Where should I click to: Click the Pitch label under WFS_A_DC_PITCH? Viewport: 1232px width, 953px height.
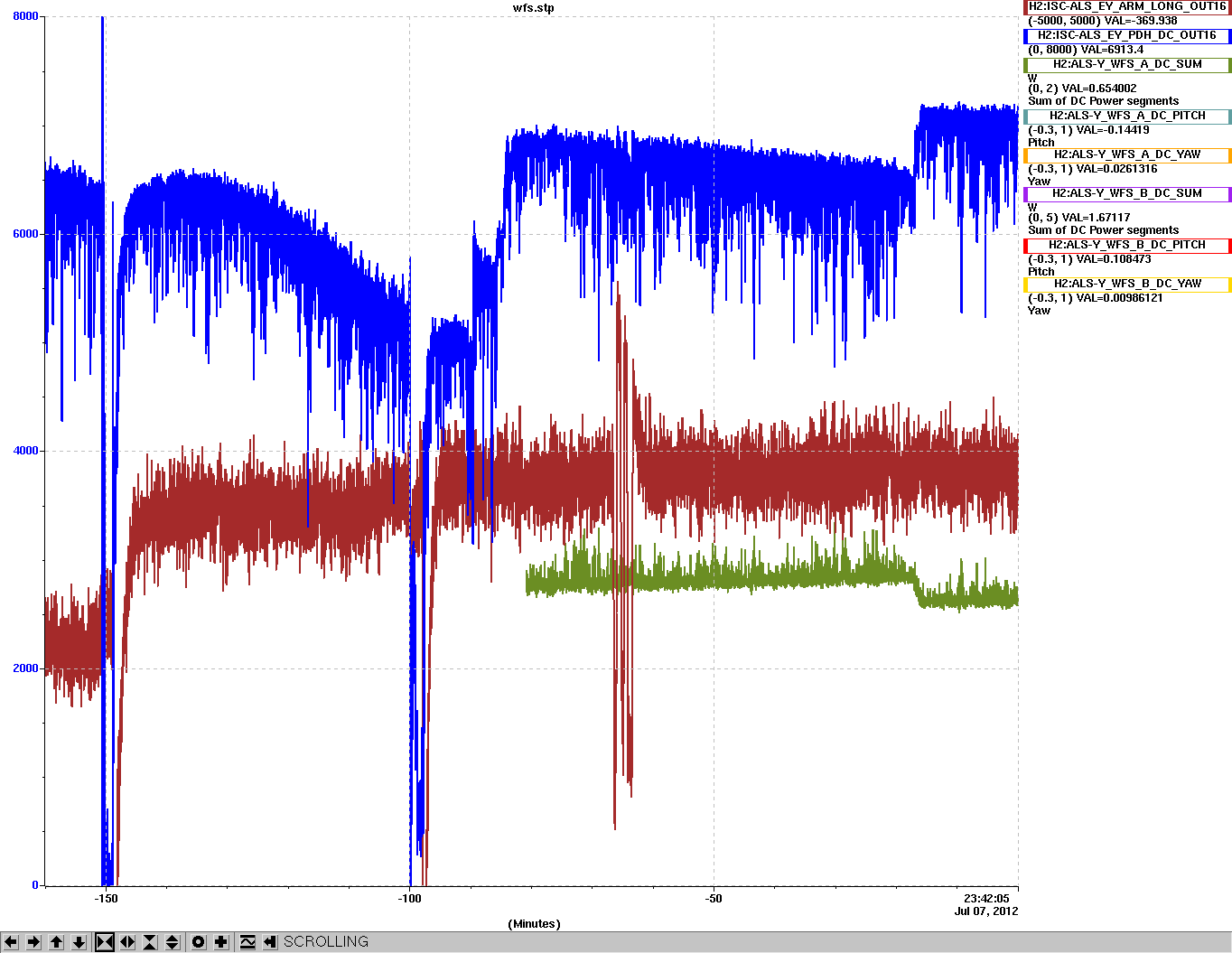[1041, 143]
